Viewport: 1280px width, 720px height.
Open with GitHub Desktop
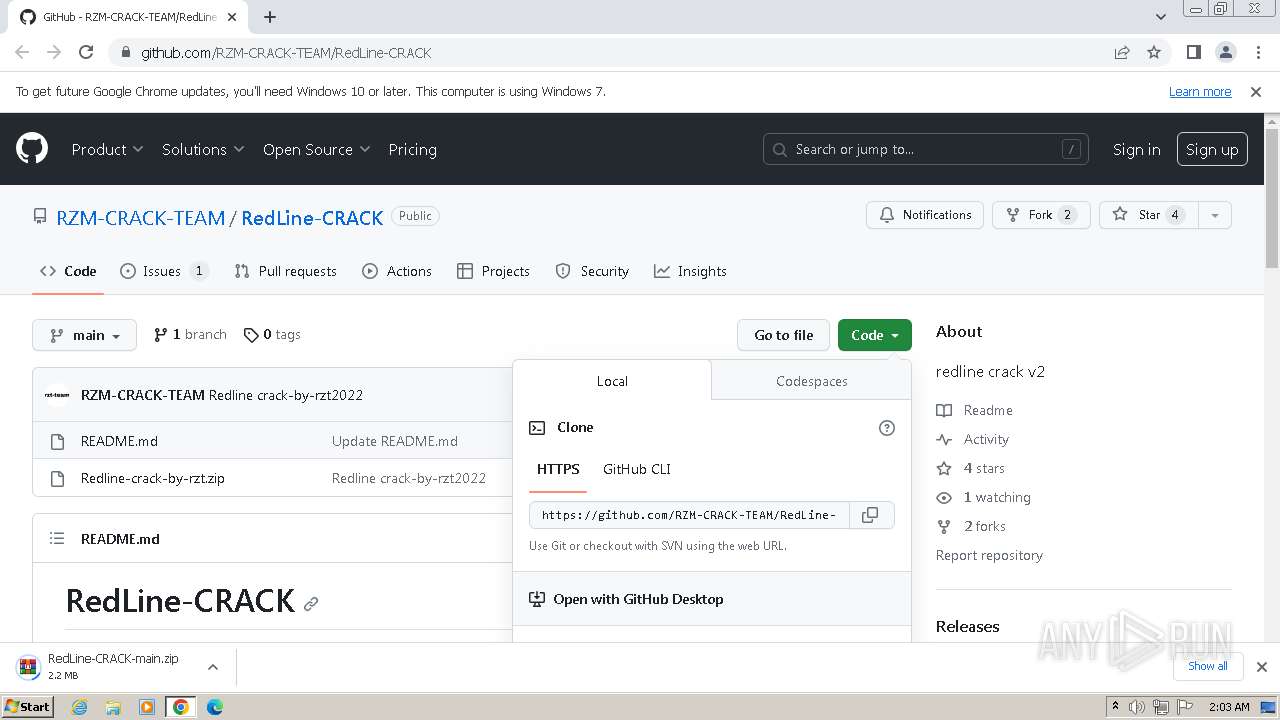point(712,599)
